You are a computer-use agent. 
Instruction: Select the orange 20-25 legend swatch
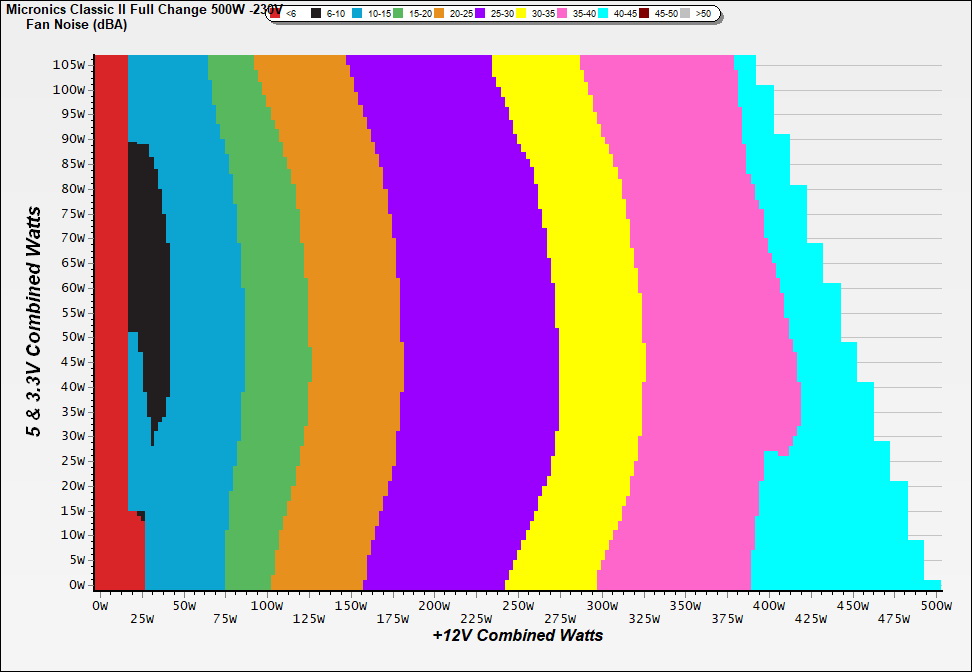click(x=439, y=14)
